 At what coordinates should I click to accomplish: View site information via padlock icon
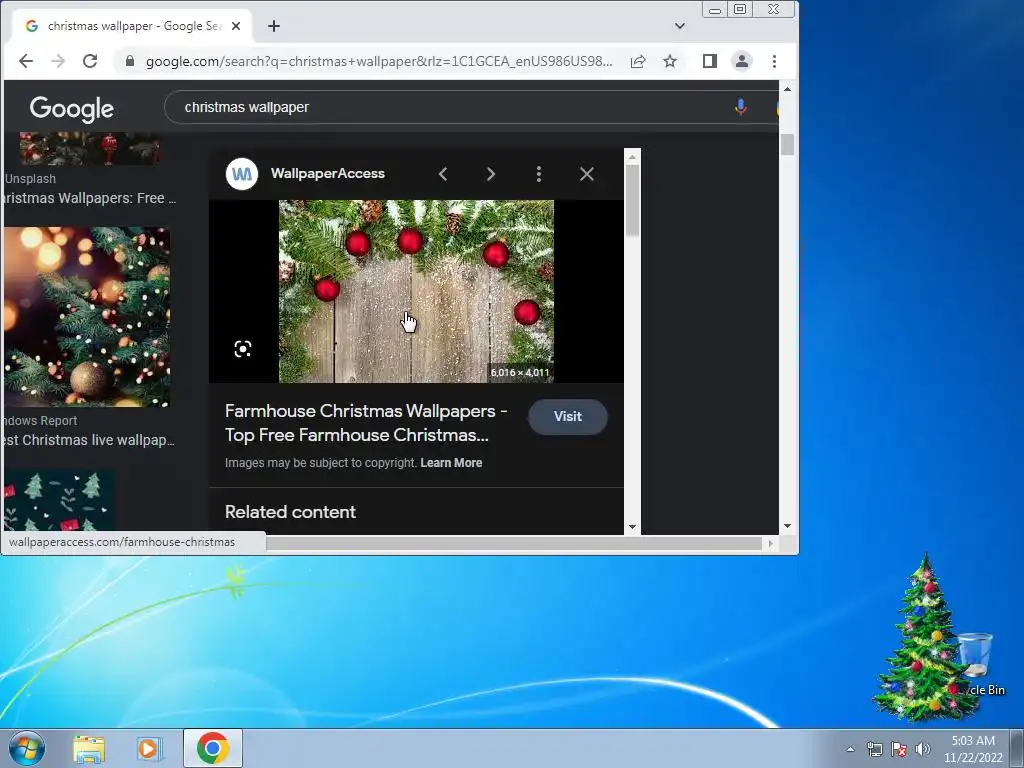[x=130, y=61]
